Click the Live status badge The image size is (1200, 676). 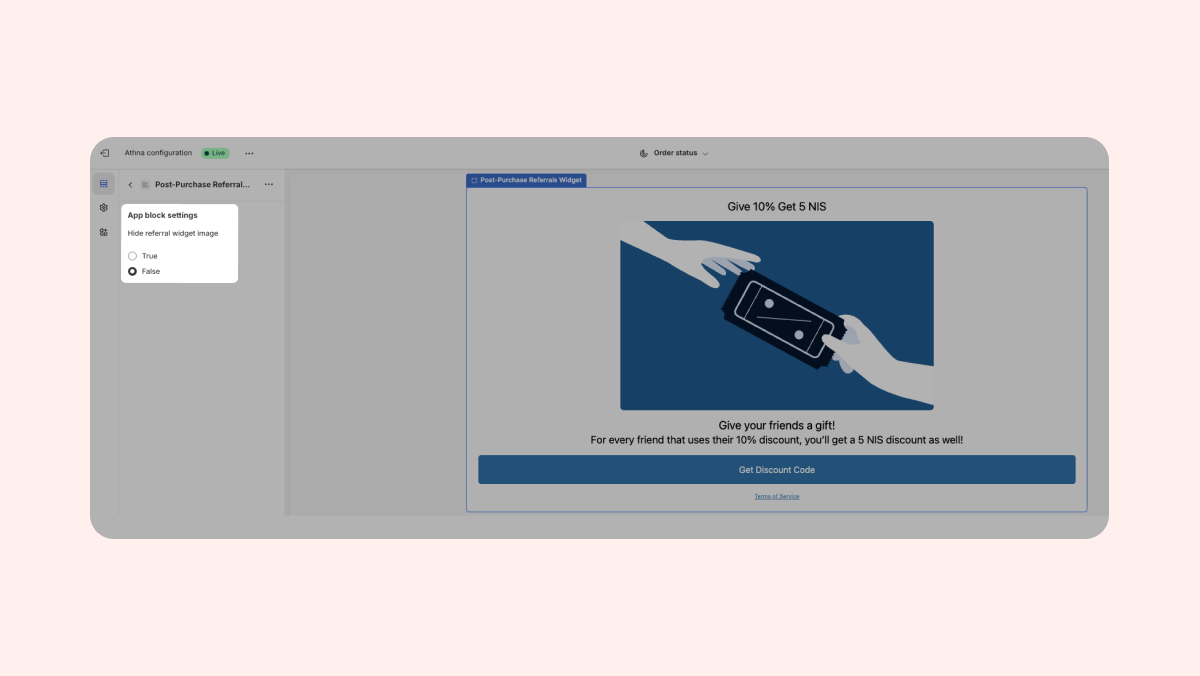coord(215,153)
